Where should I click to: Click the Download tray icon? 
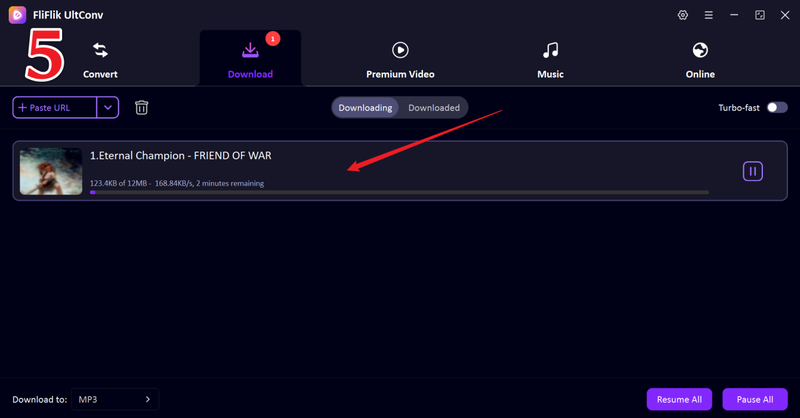(250, 50)
